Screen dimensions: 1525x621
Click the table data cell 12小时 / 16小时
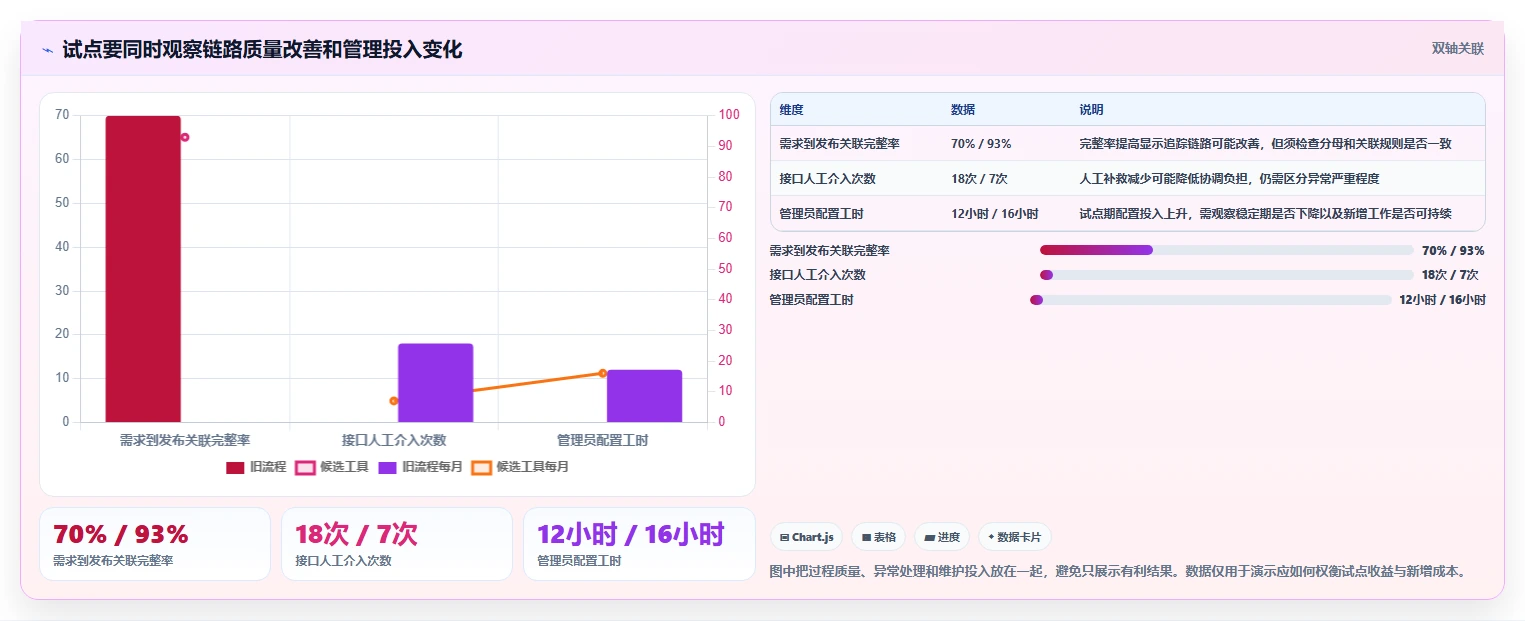(x=995, y=214)
